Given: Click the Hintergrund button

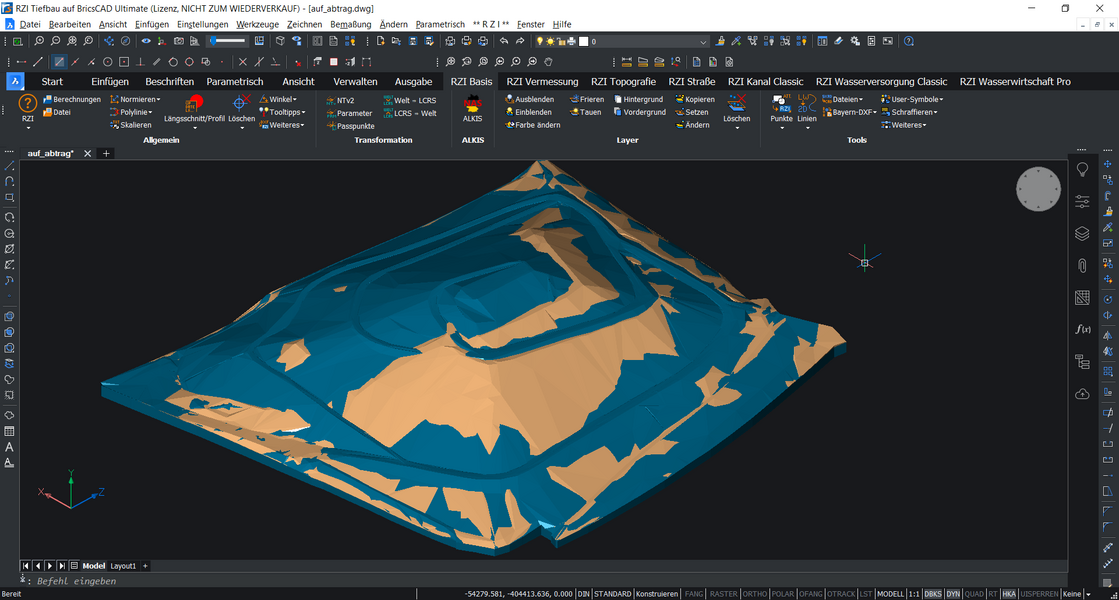Looking at the screenshot, I should click(638, 99).
